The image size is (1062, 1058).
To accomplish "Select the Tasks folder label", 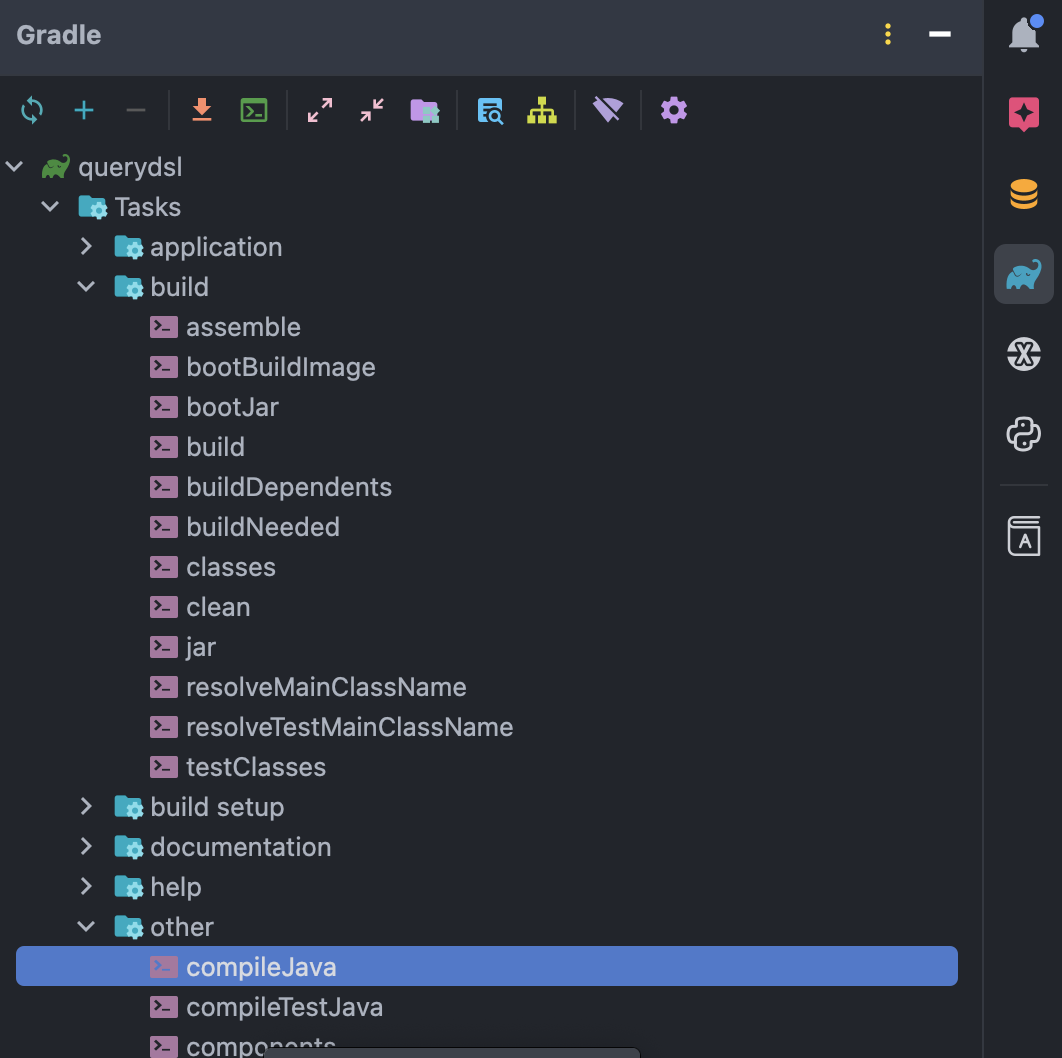I will click(x=148, y=207).
